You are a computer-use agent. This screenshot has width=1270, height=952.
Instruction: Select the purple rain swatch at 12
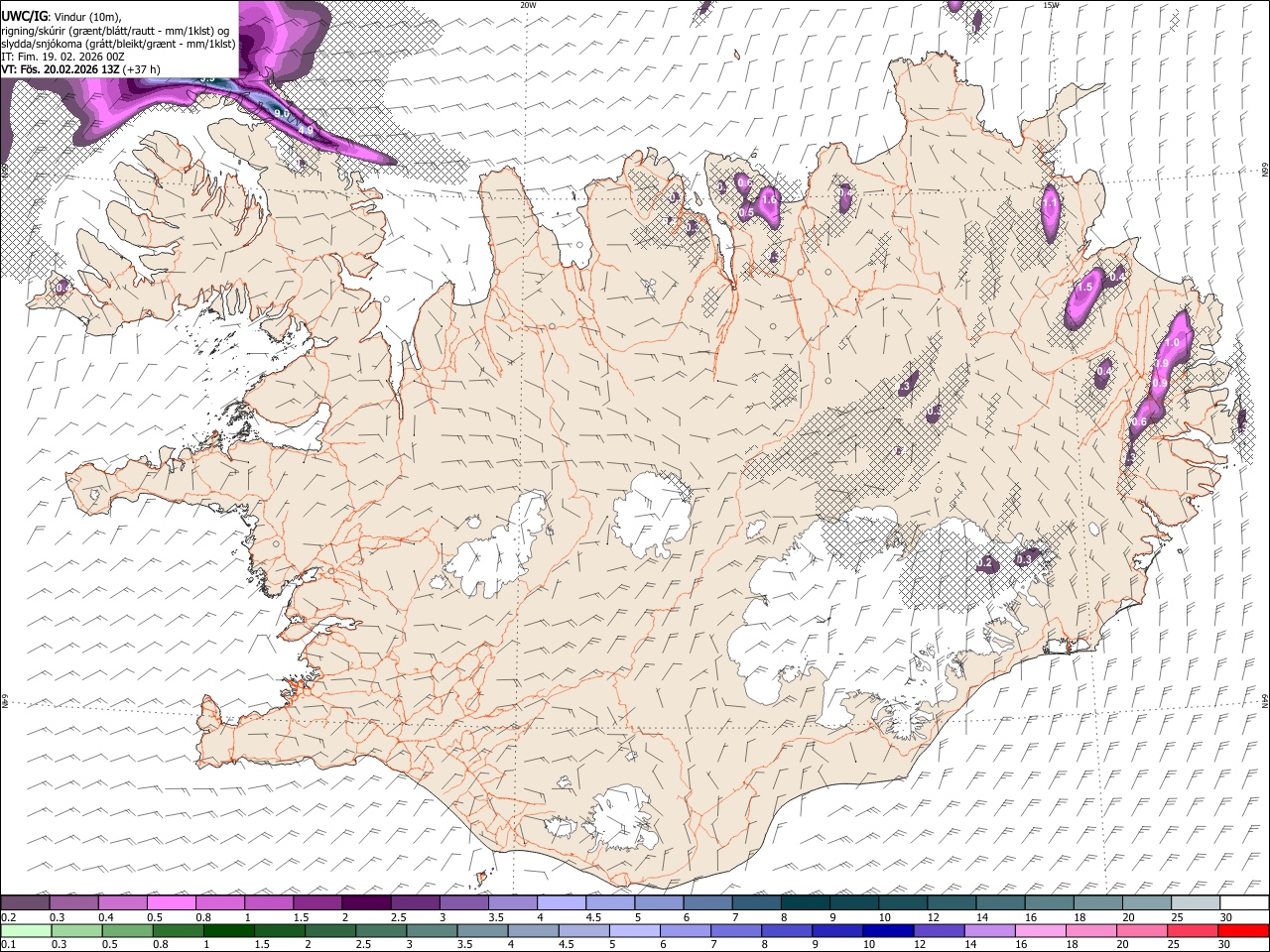pyautogui.click(x=940, y=930)
